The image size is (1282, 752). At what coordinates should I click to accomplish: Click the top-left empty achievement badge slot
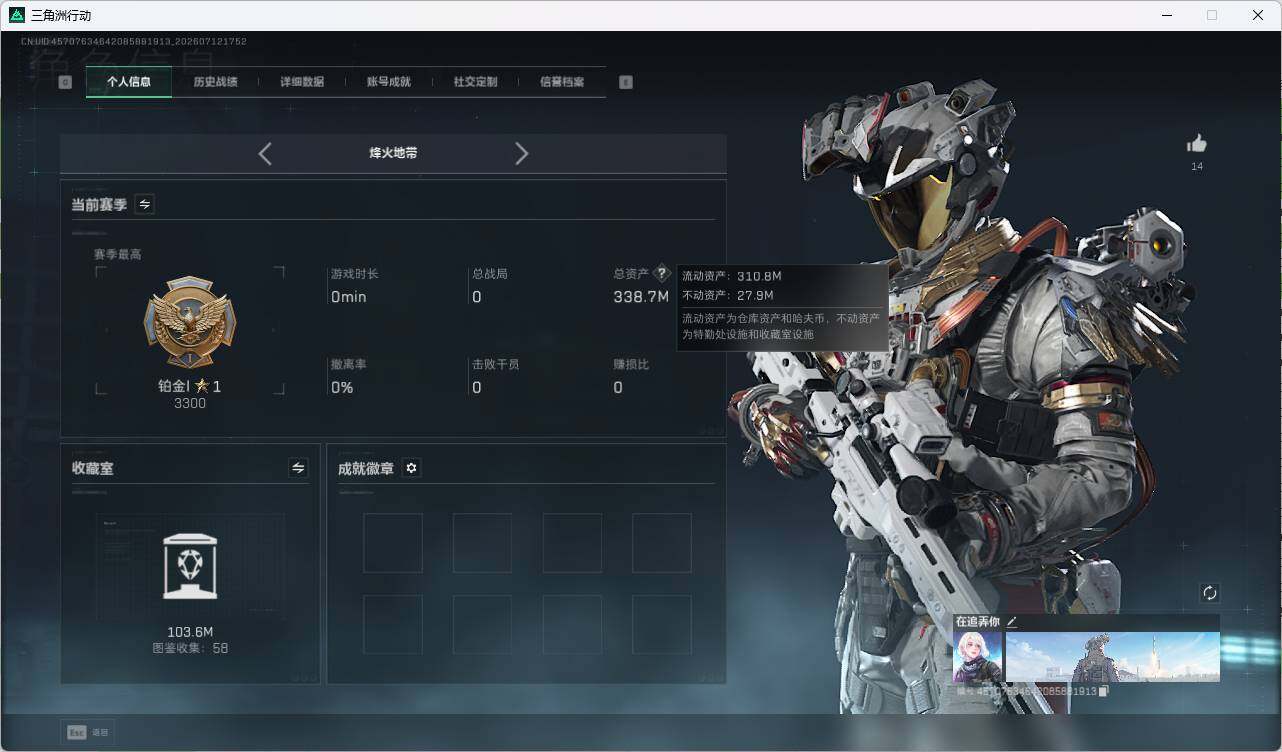pos(392,543)
